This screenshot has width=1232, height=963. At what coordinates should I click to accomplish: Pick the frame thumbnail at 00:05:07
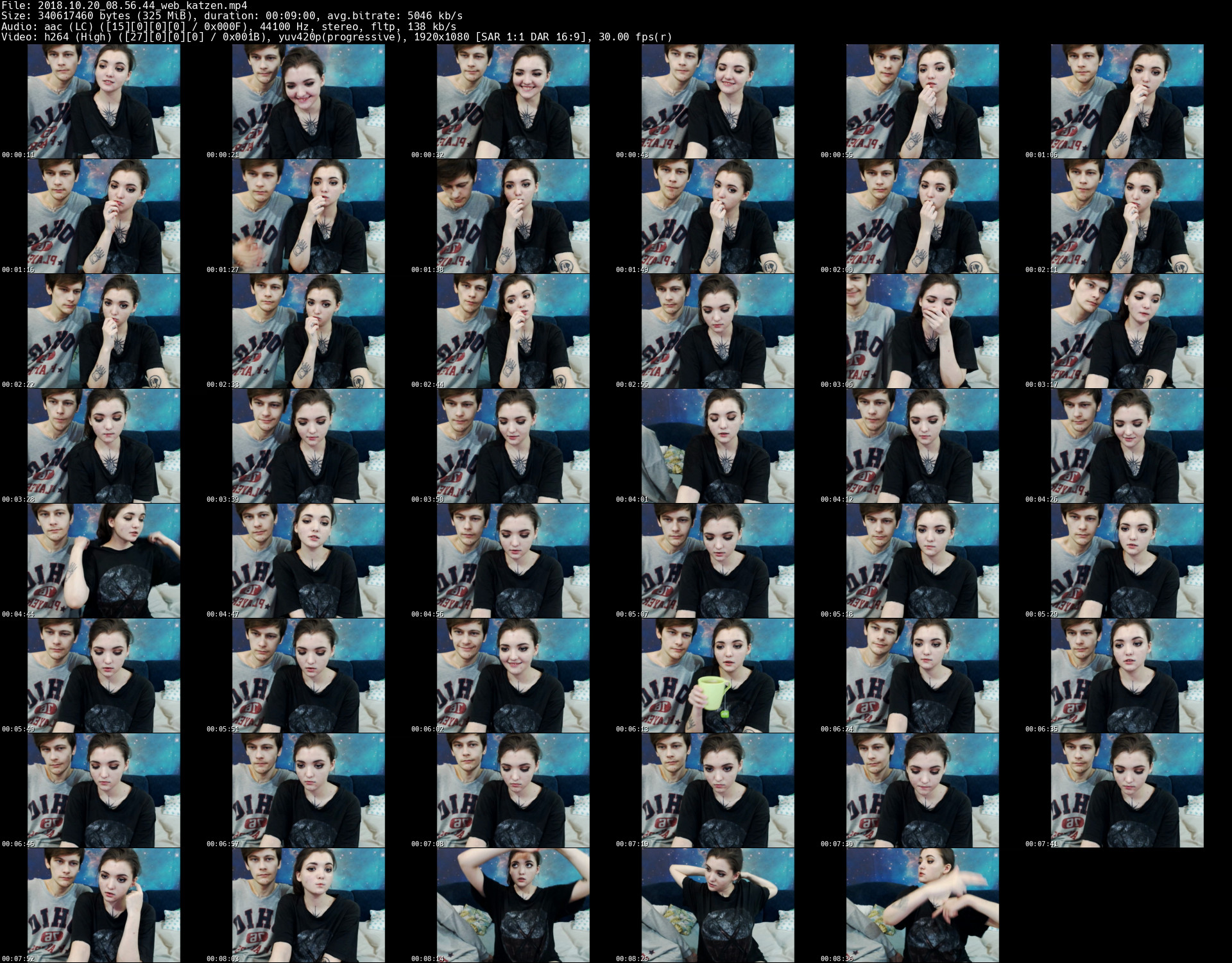[718, 561]
